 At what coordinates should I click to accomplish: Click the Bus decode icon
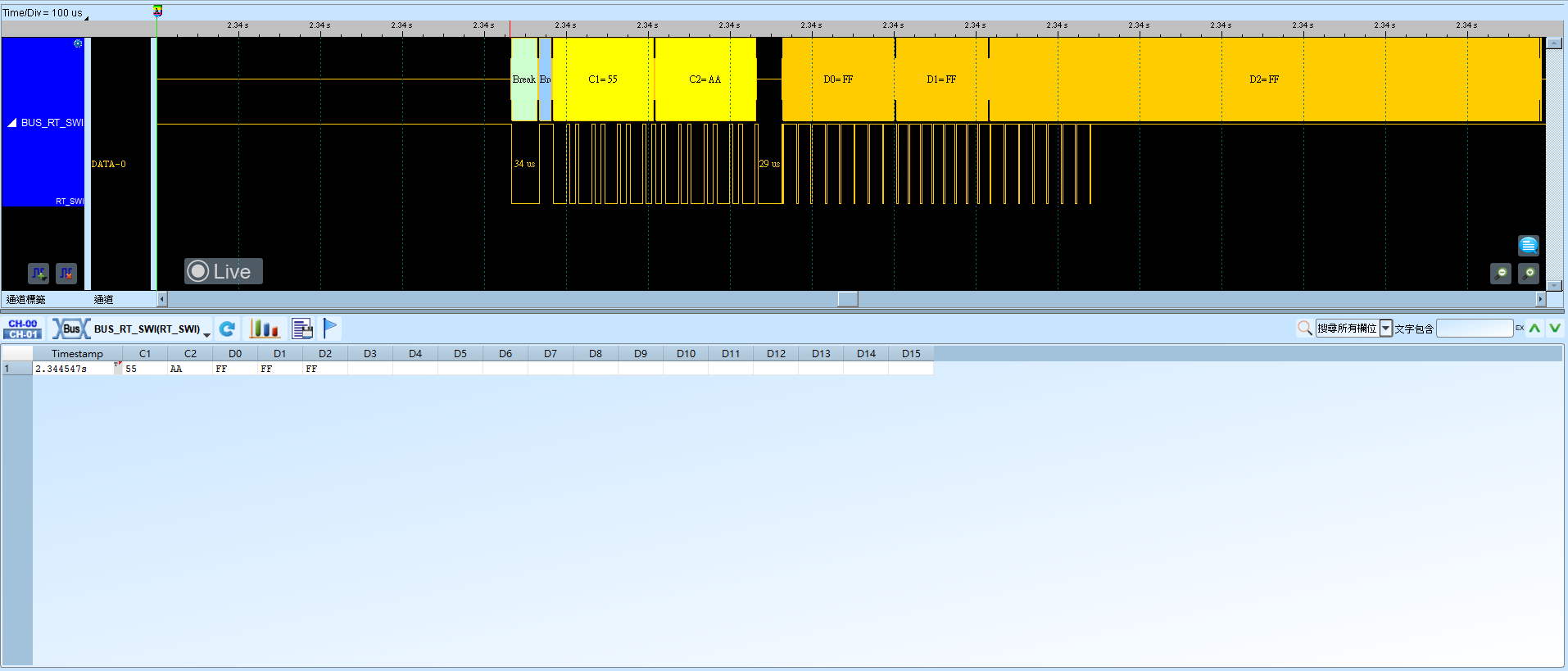pos(71,329)
